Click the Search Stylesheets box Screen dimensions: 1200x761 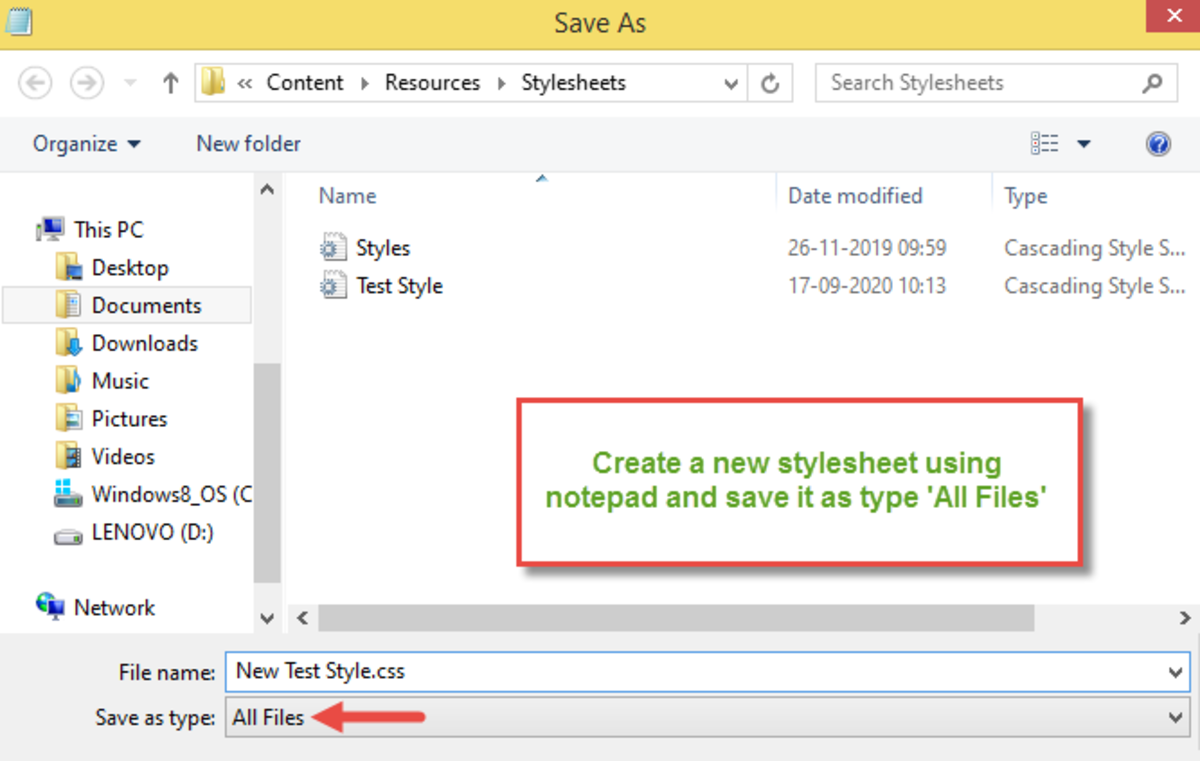click(980, 83)
